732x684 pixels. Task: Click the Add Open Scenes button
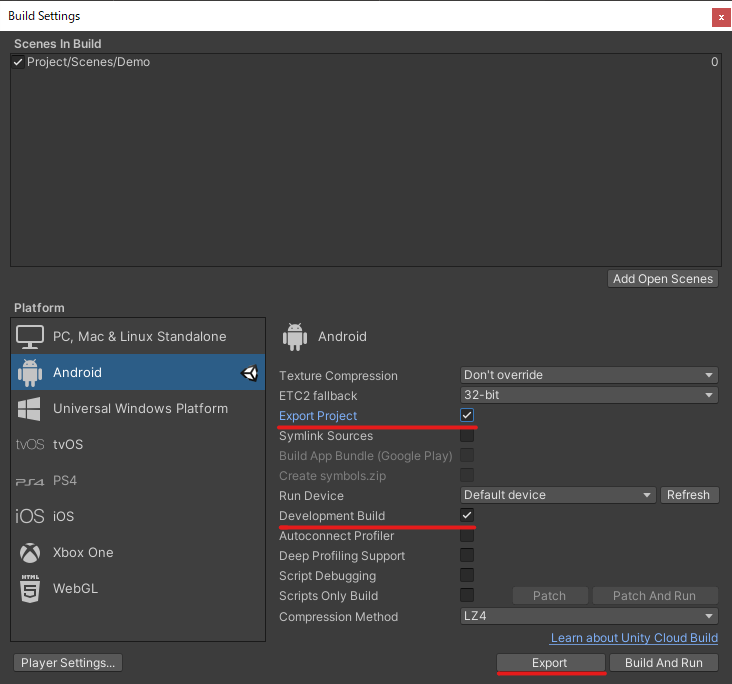click(663, 279)
